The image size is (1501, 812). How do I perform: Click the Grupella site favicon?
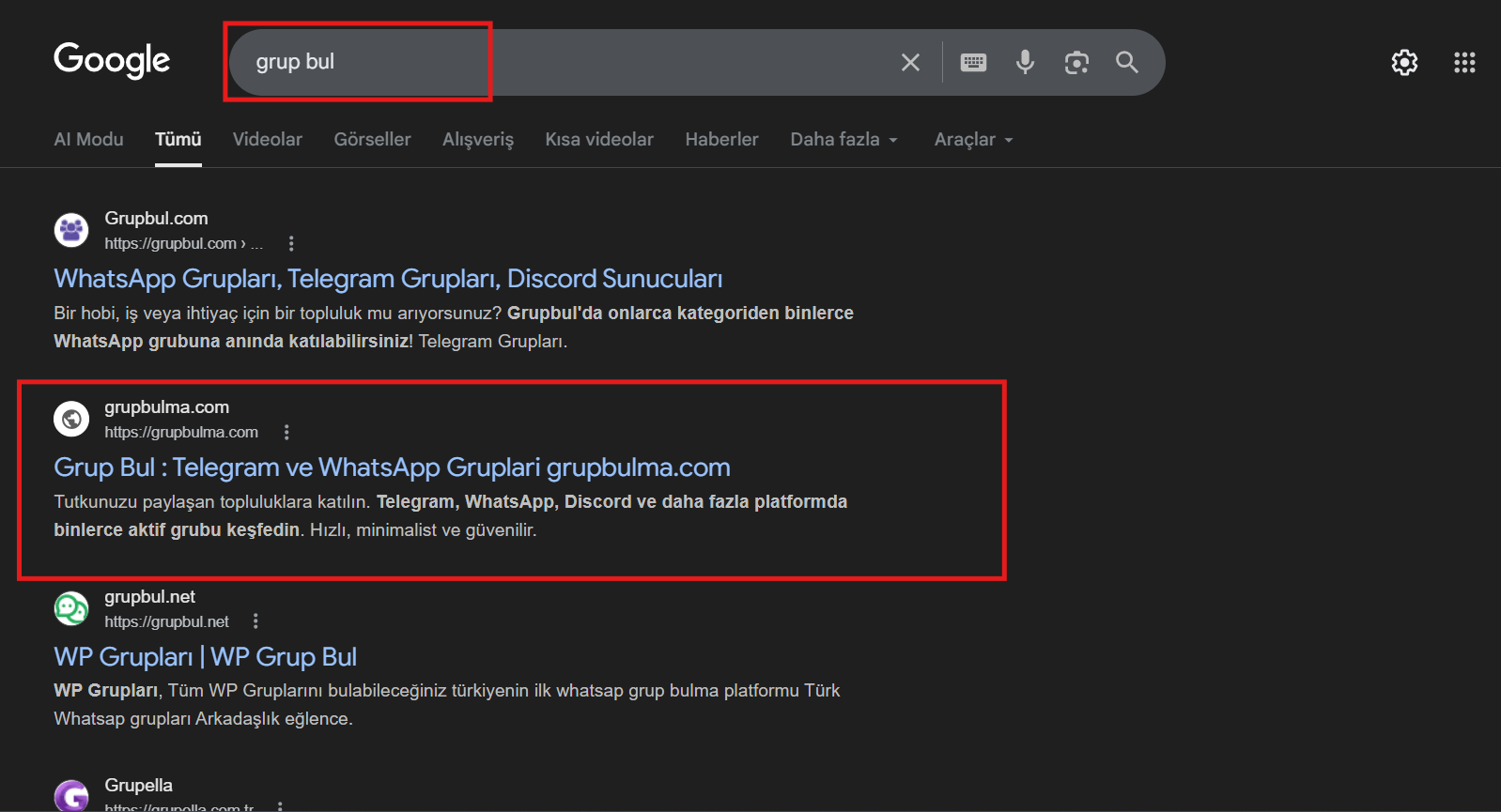[71, 796]
